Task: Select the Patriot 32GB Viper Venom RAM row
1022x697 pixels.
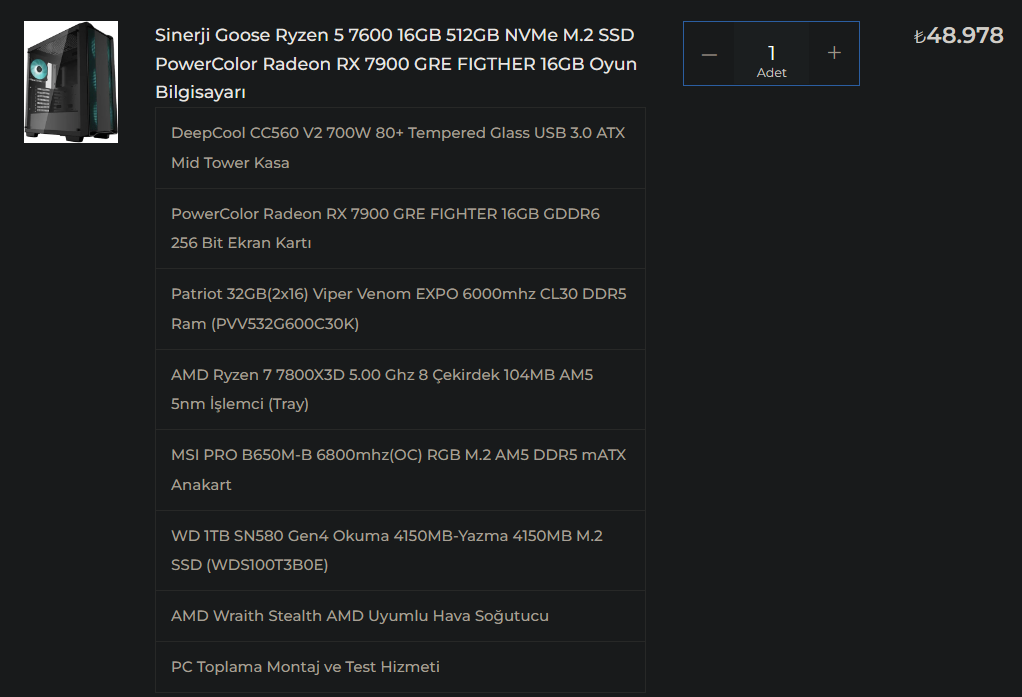Action: click(x=400, y=309)
